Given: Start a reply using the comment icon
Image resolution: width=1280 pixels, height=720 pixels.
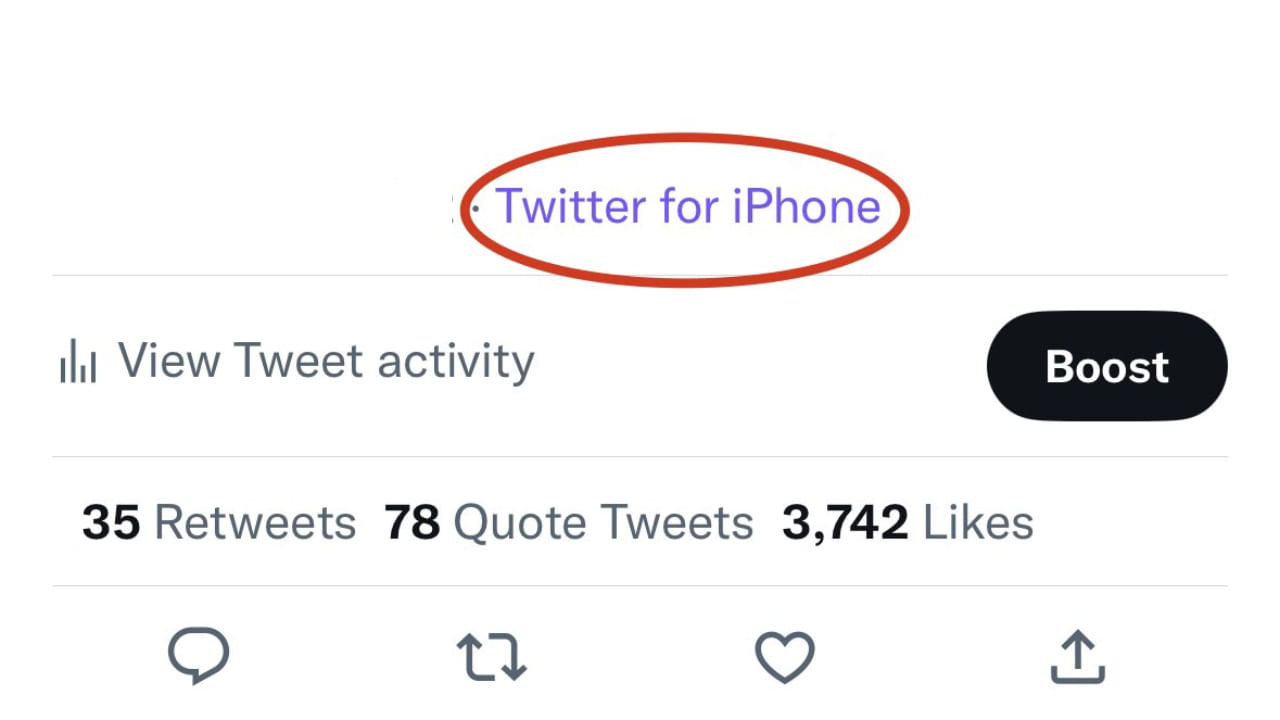Looking at the screenshot, I should (200, 654).
